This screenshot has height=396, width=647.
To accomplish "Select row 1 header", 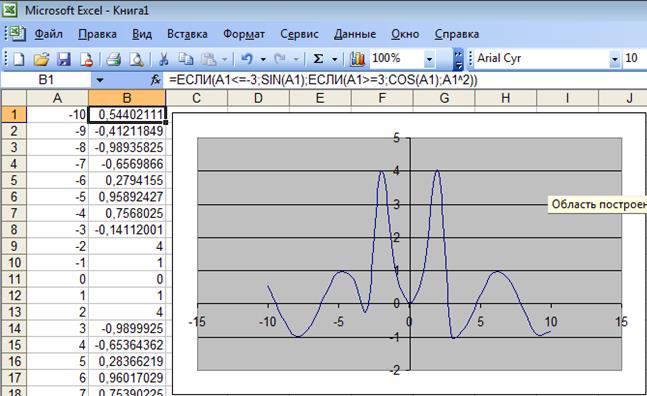I will tap(14, 114).
